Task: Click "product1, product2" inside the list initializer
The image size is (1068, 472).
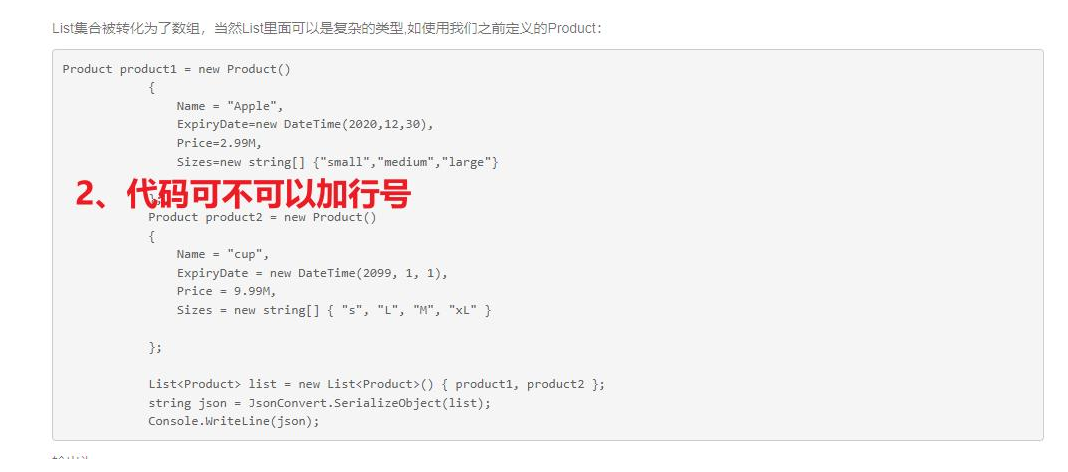Action: point(520,384)
